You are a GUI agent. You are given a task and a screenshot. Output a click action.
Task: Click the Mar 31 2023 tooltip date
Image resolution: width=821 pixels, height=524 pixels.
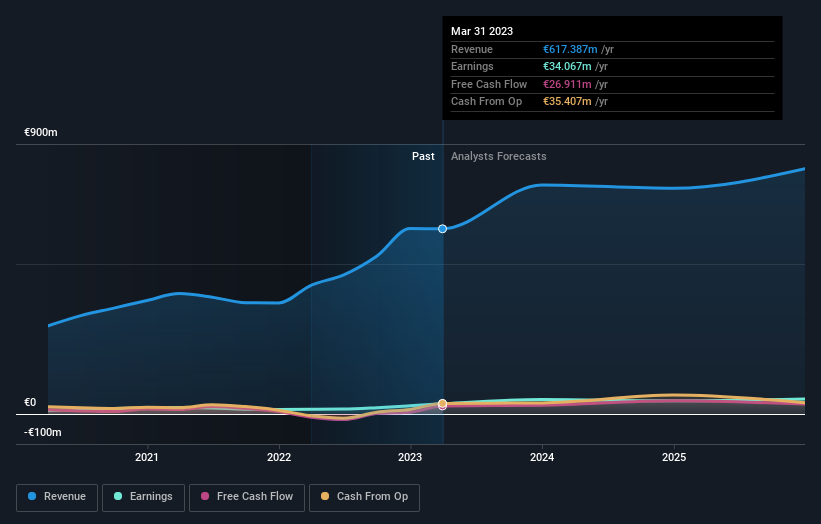(482, 31)
